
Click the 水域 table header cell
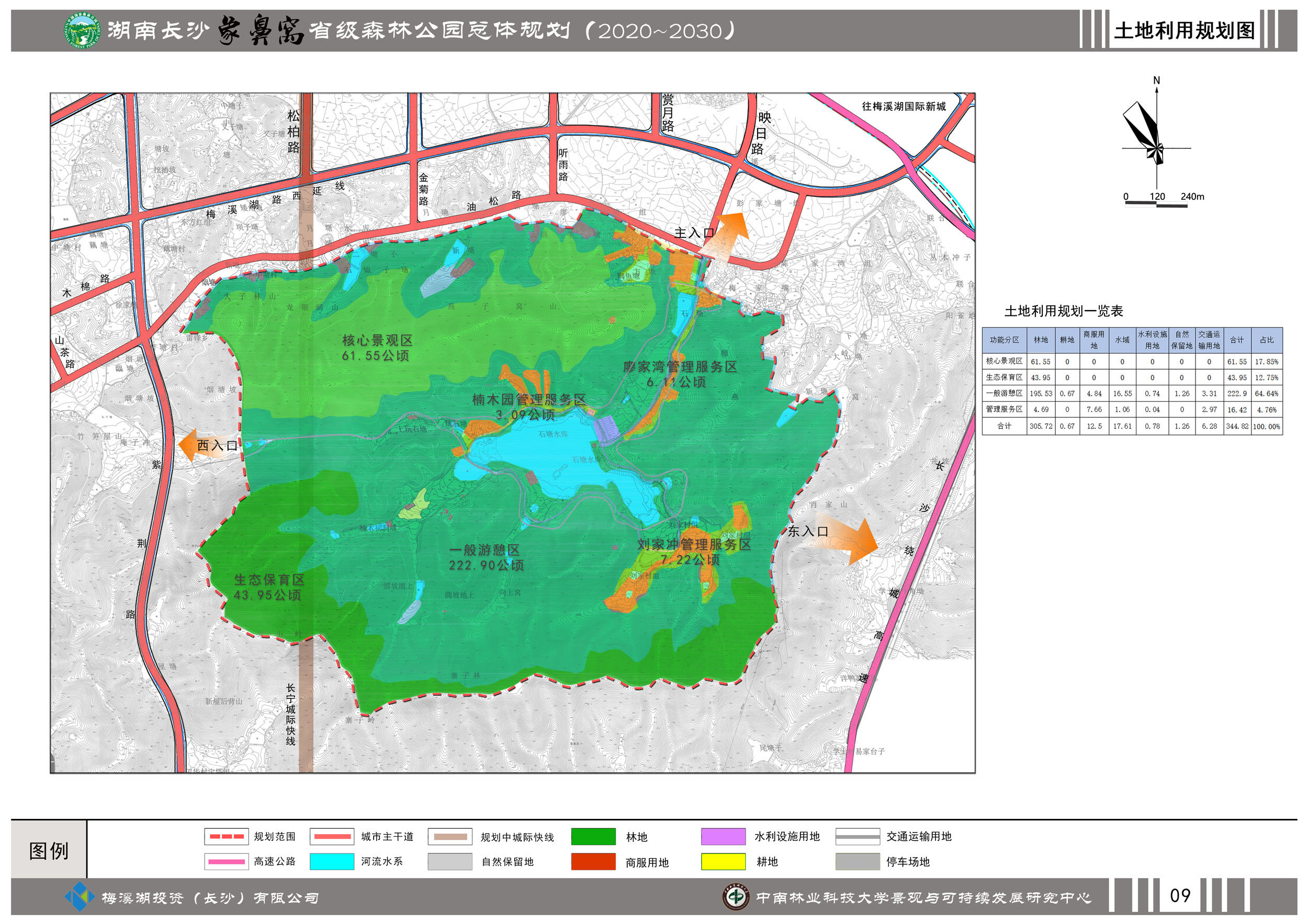[1122, 340]
